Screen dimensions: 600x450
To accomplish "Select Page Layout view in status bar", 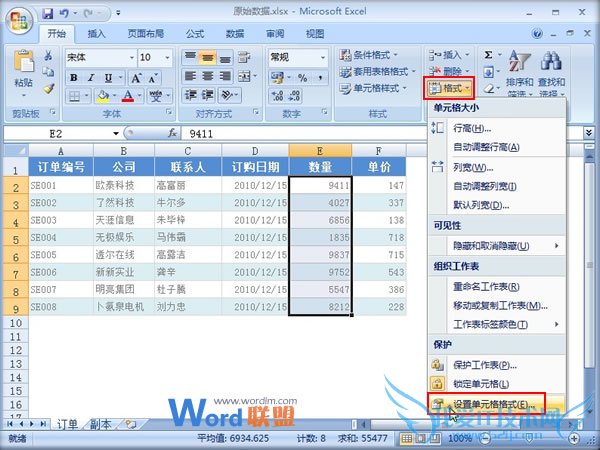I will pyautogui.click(x=422, y=439).
